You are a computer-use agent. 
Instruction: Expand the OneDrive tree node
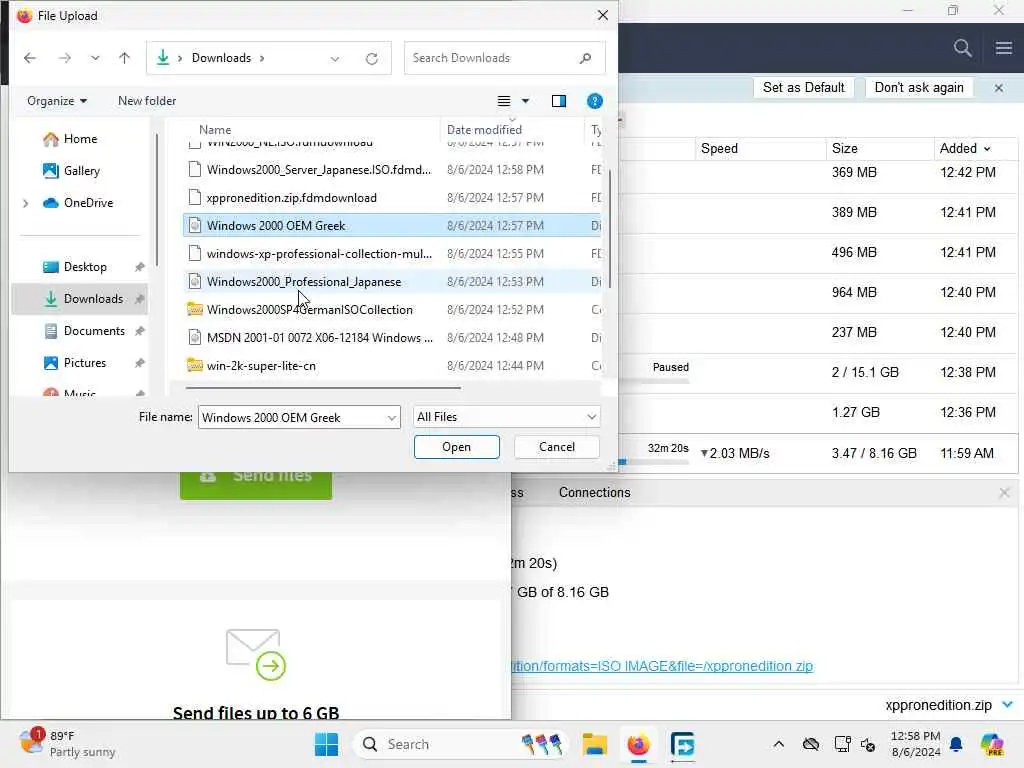point(25,203)
